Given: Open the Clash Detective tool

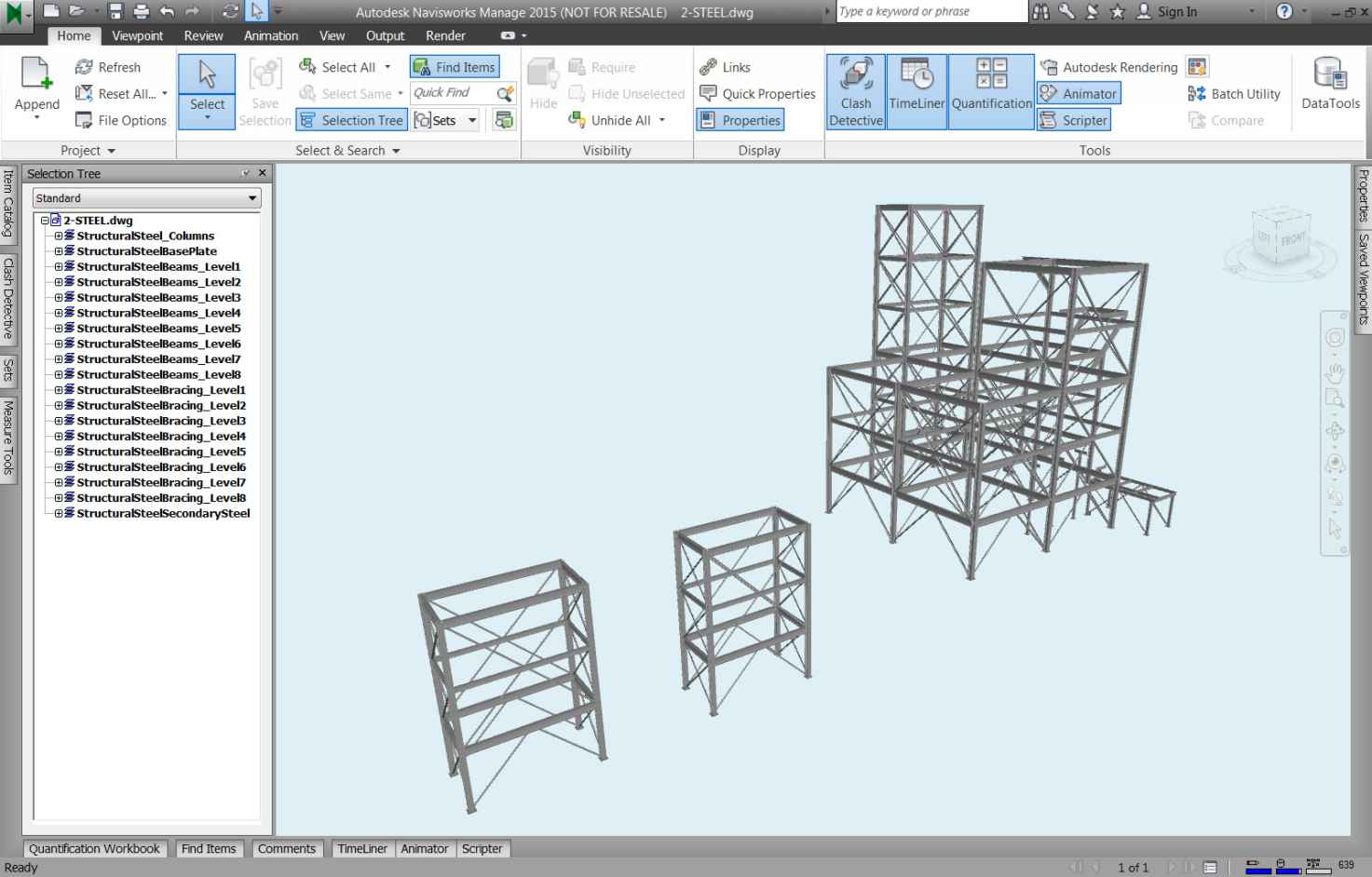Looking at the screenshot, I should tap(856, 91).
